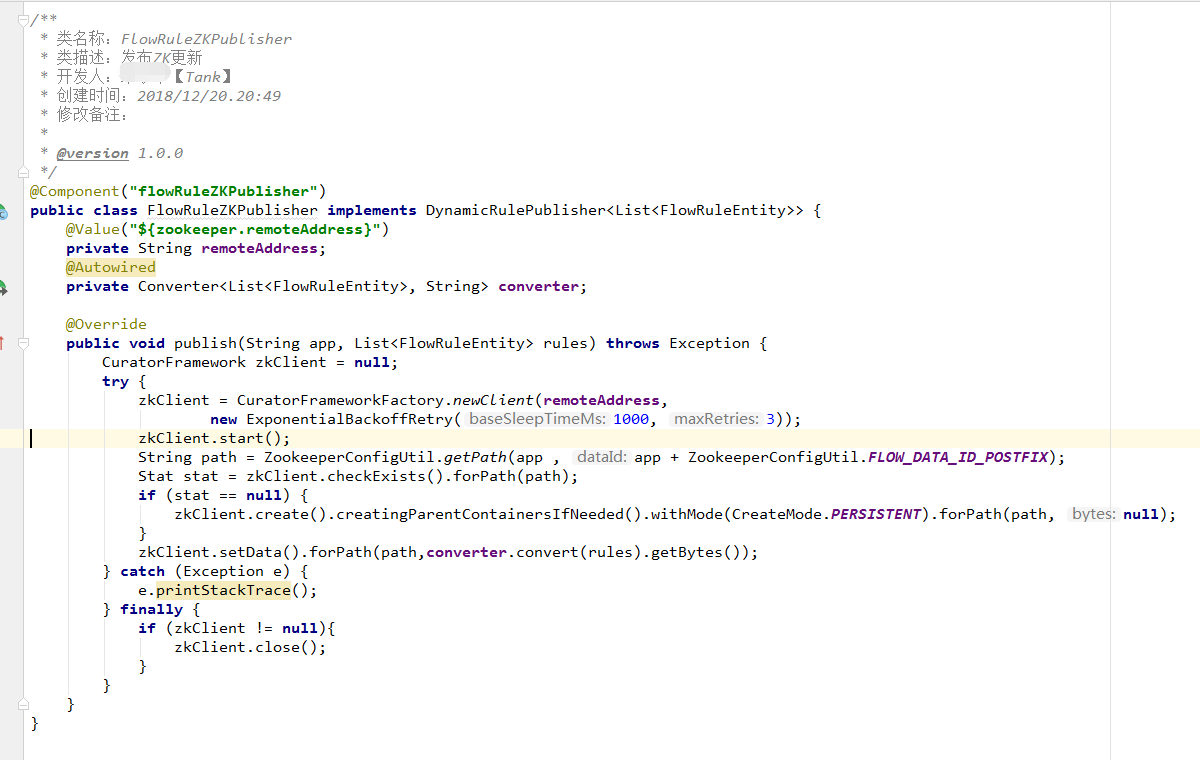The image size is (1200, 760).
Task: Click the bytes: parameter hint
Action: (1093, 514)
